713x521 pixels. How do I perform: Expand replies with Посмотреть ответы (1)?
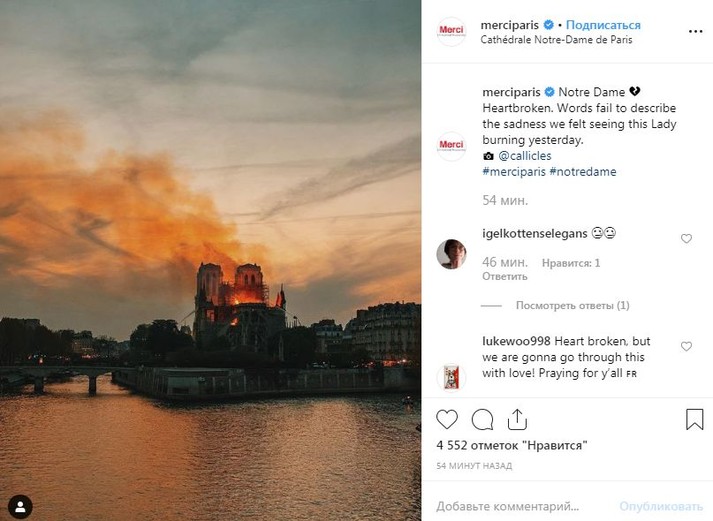point(572,305)
